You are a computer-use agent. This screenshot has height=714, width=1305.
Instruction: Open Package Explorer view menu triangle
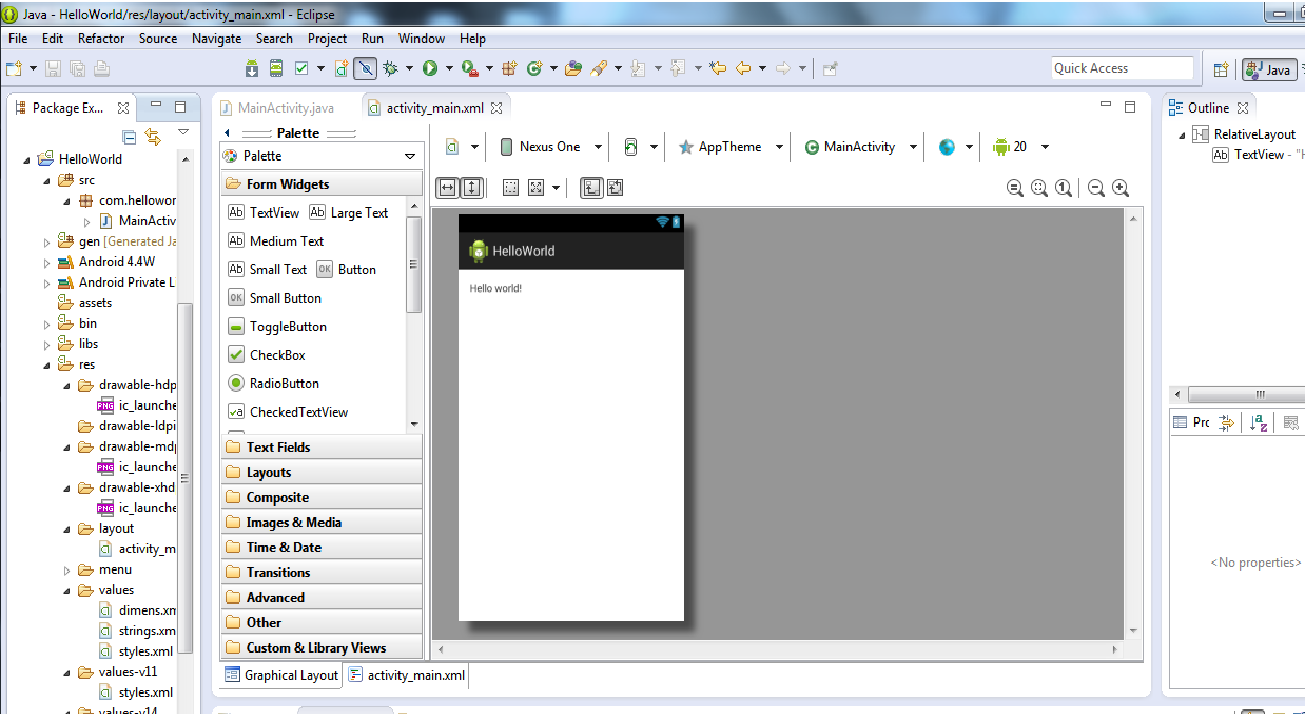(183, 132)
